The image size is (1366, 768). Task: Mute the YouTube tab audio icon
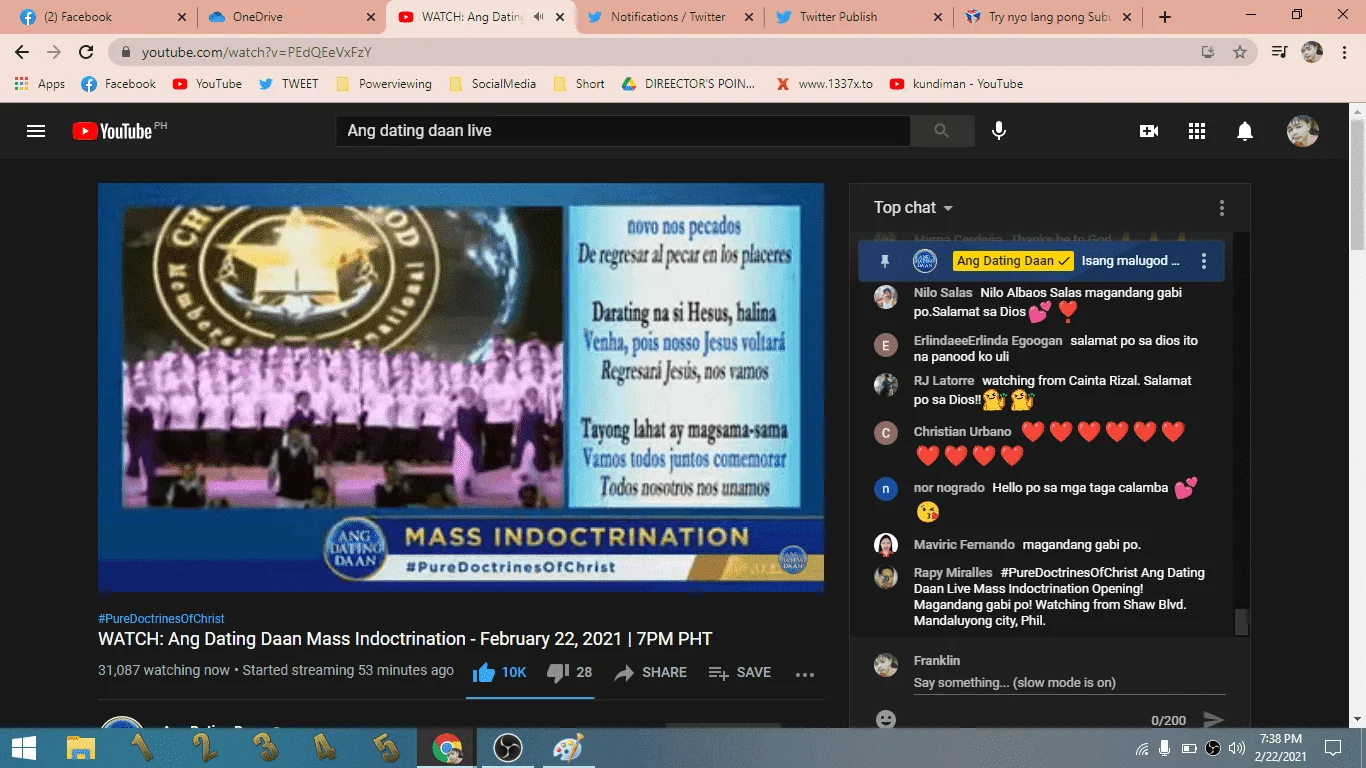[538, 17]
